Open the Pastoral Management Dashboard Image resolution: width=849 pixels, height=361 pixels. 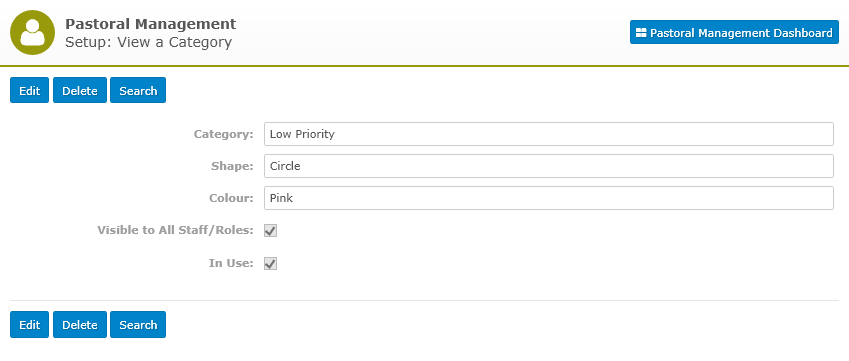tap(734, 32)
